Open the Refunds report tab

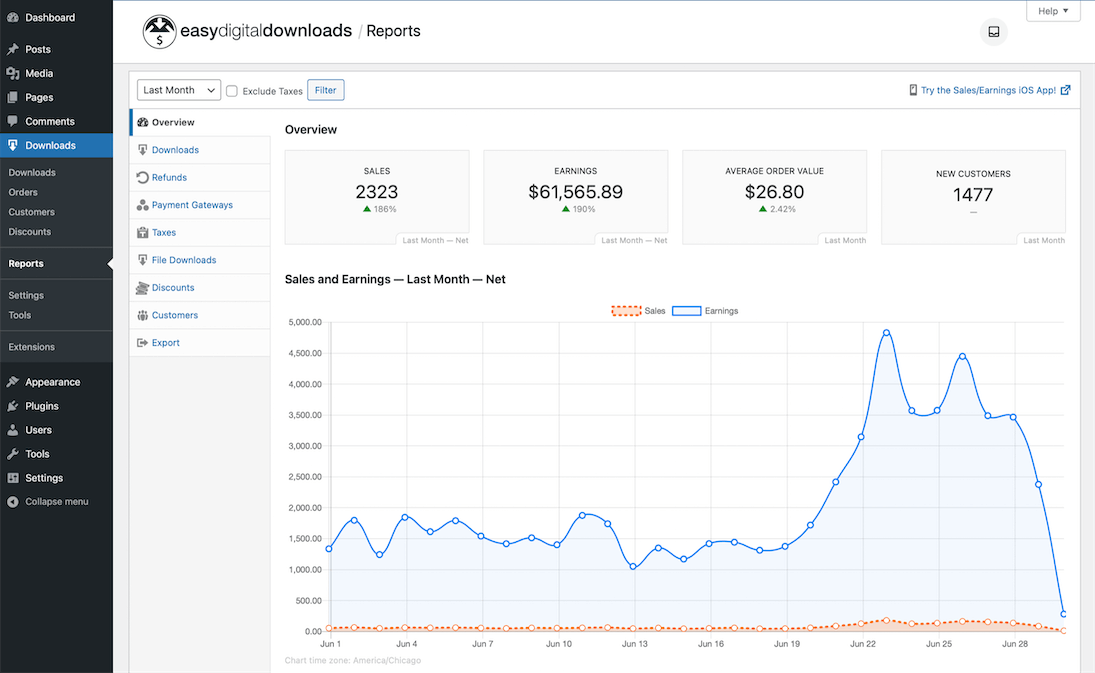tap(200, 177)
